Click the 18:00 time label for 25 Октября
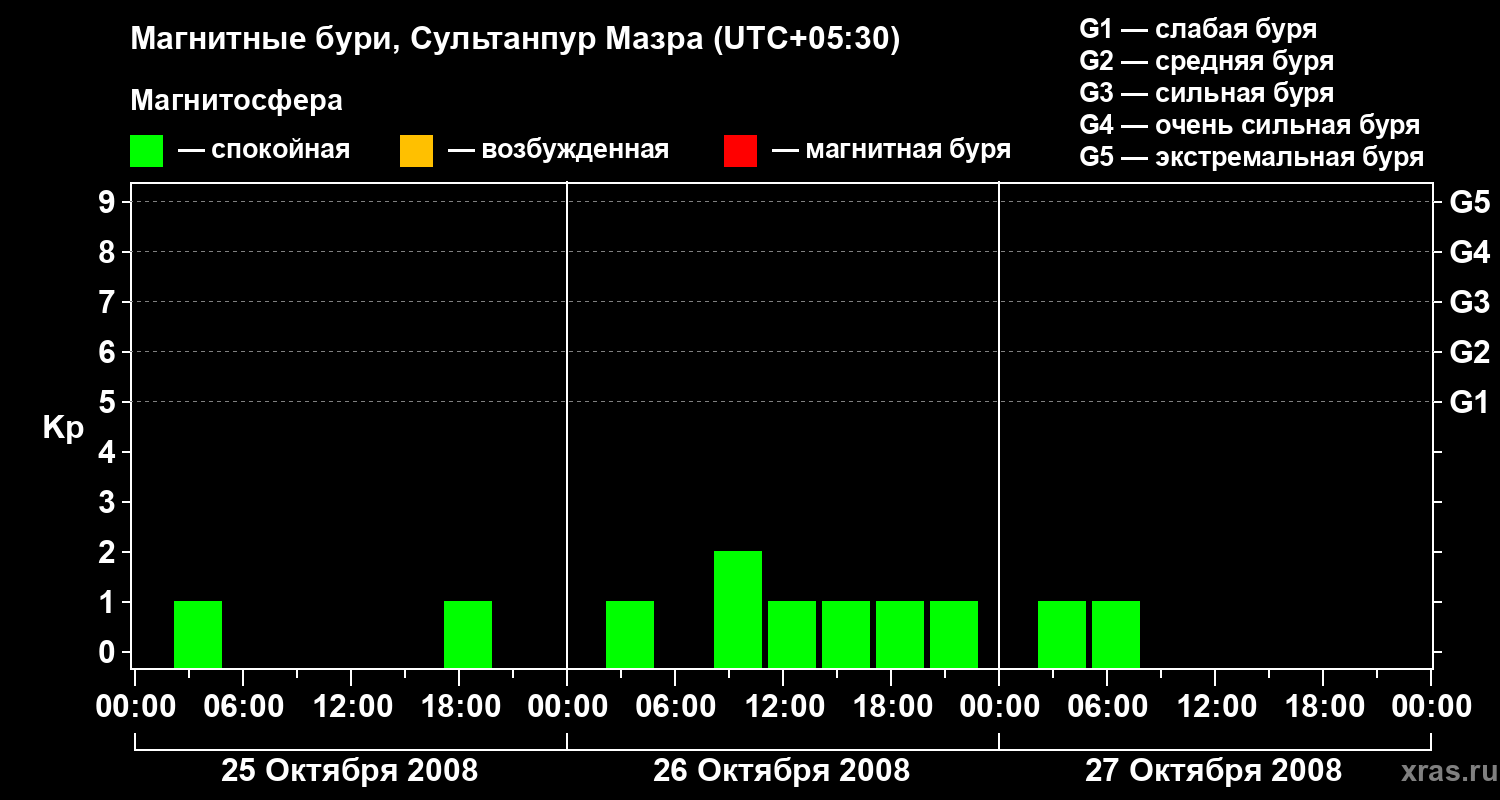This screenshot has height=800, width=1500. tap(459, 707)
